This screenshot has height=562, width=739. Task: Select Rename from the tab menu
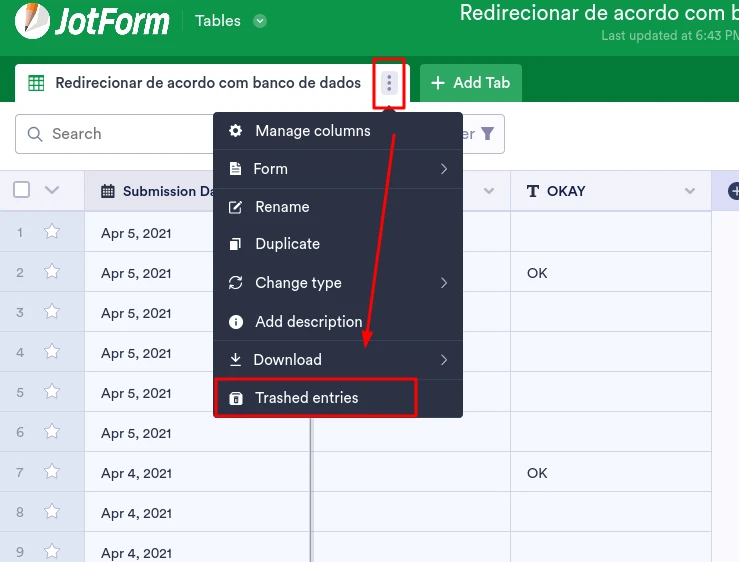click(282, 207)
